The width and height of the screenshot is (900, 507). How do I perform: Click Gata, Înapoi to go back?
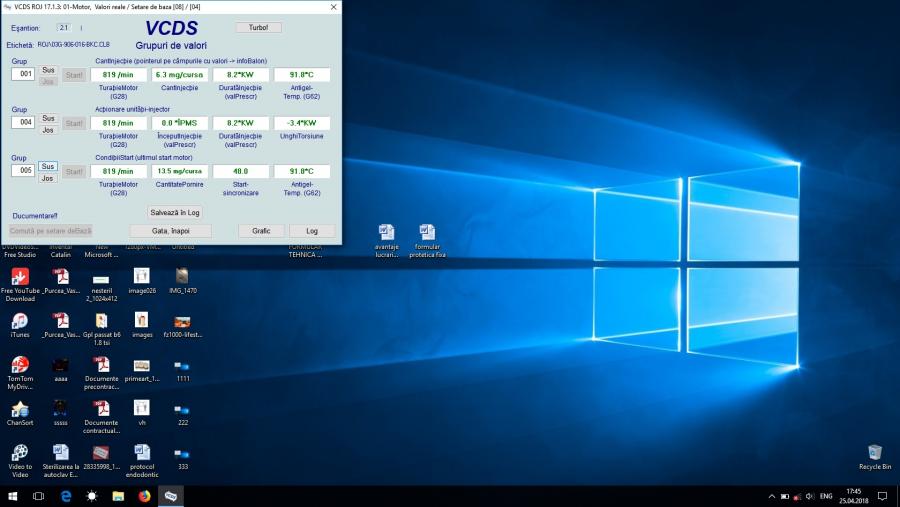(170, 230)
